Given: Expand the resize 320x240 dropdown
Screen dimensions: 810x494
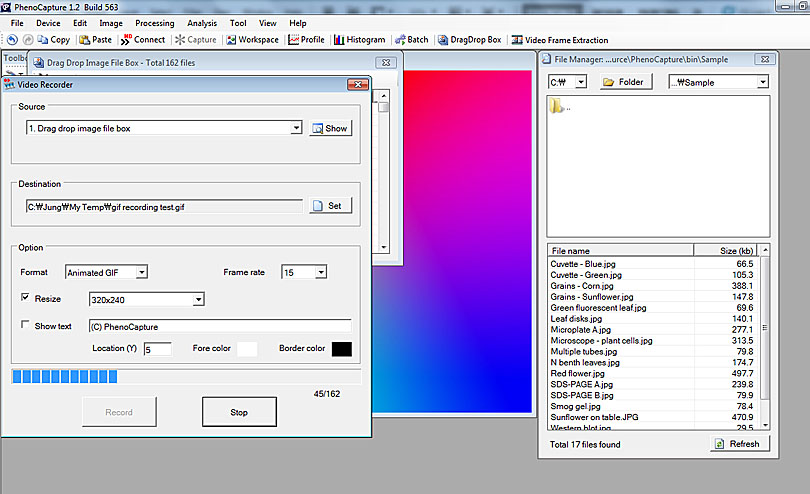Looking at the screenshot, I should (x=198, y=299).
